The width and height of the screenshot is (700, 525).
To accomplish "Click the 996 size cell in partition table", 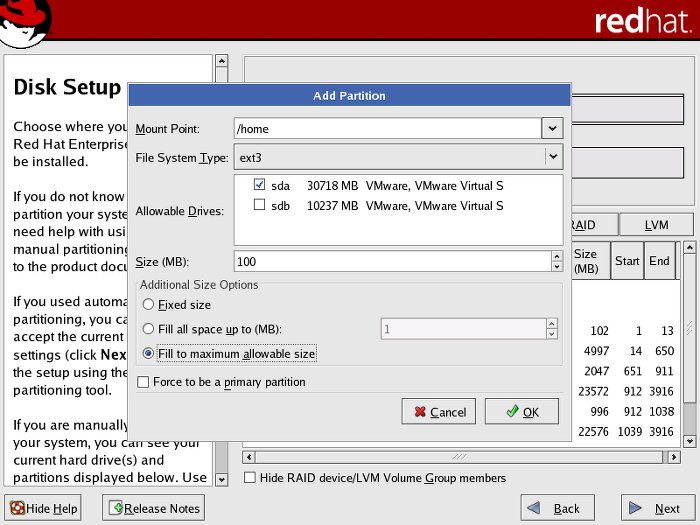I will pyautogui.click(x=599, y=412).
